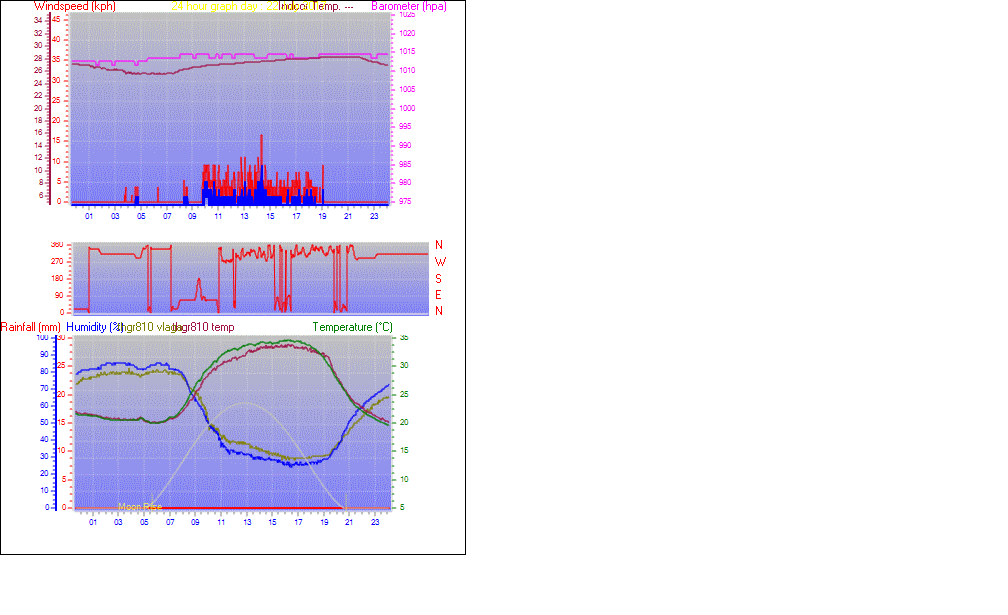Click hour 23 on the bottom graph axis
This screenshot has height=615, width=1008.
coord(375,522)
